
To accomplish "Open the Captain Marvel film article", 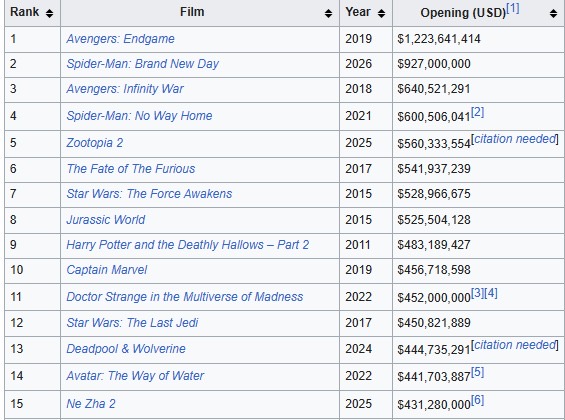I will (107, 270).
